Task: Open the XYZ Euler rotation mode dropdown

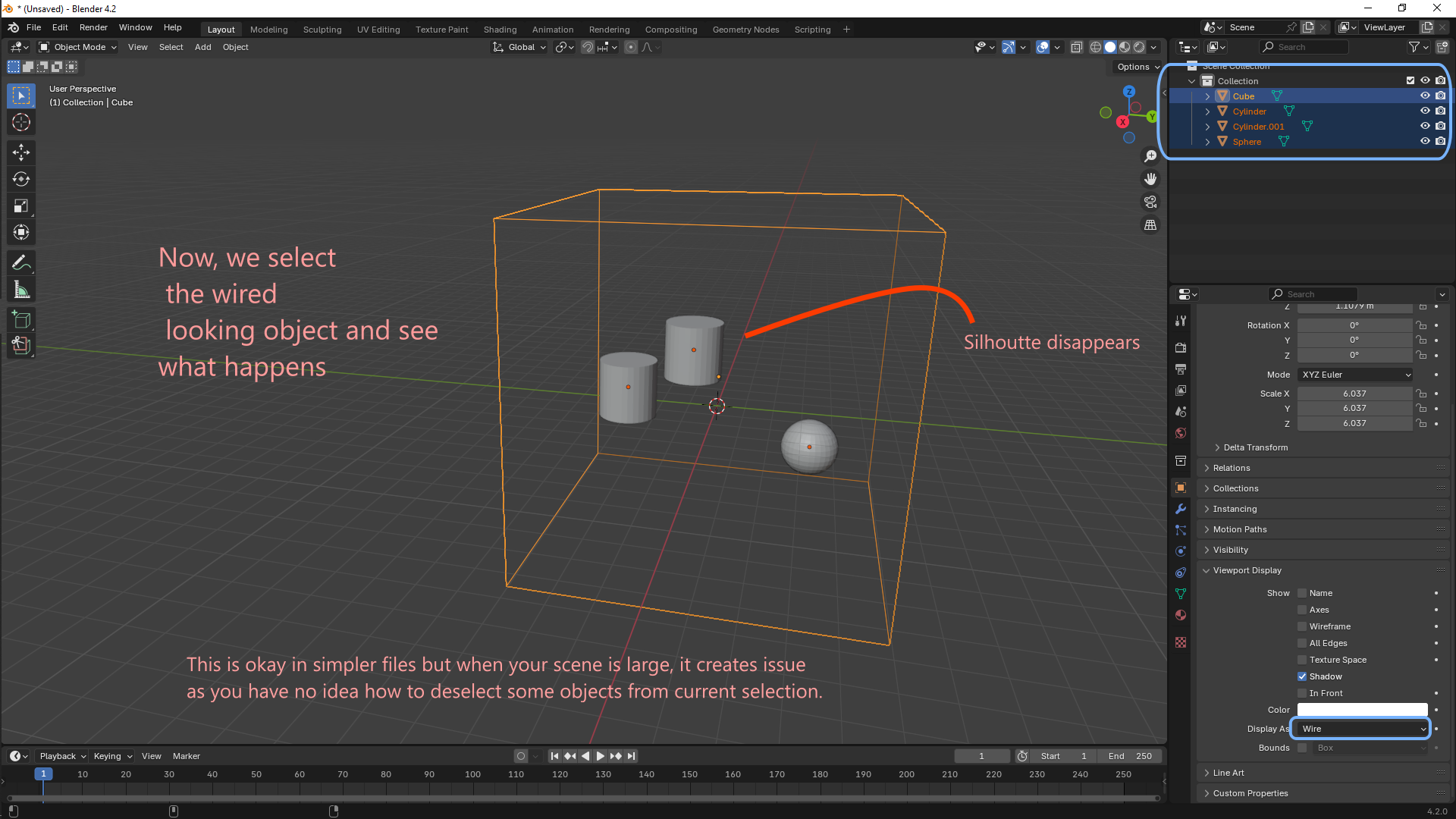Action: click(1355, 375)
